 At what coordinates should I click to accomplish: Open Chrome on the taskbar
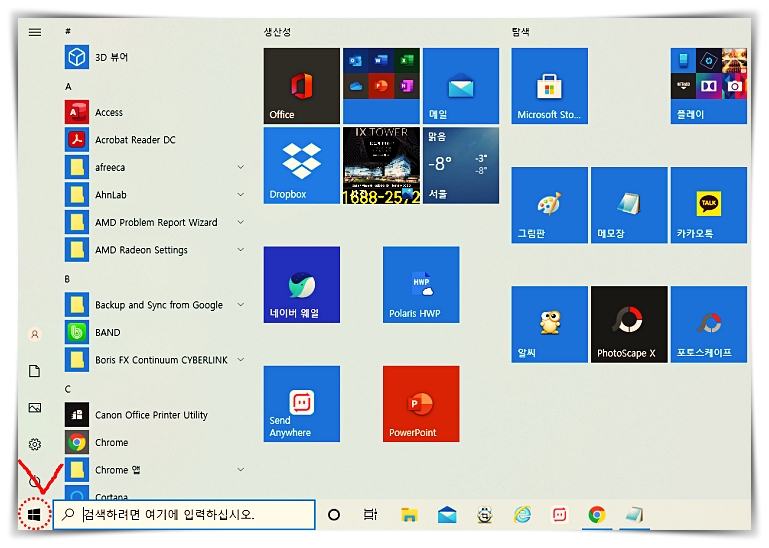(597, 515)
